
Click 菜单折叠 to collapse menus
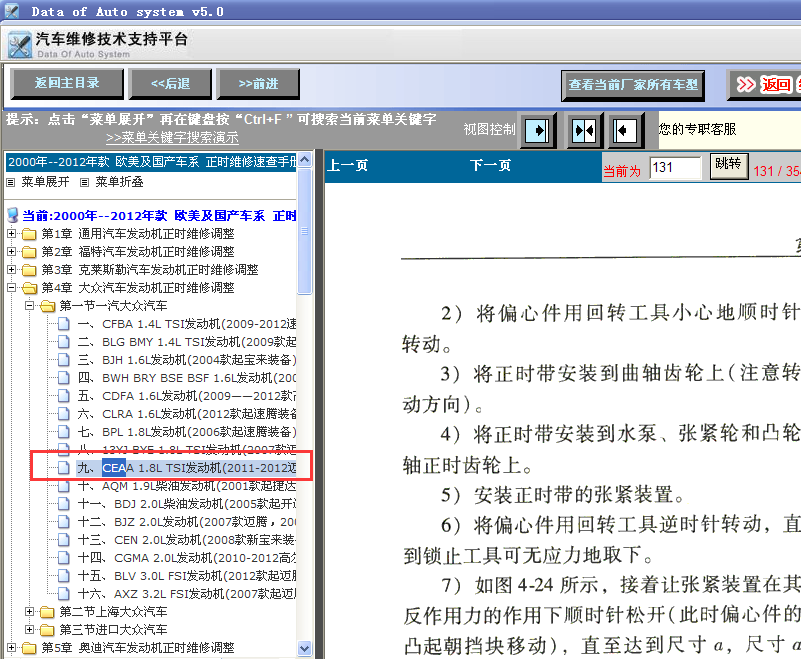point(119,182)
